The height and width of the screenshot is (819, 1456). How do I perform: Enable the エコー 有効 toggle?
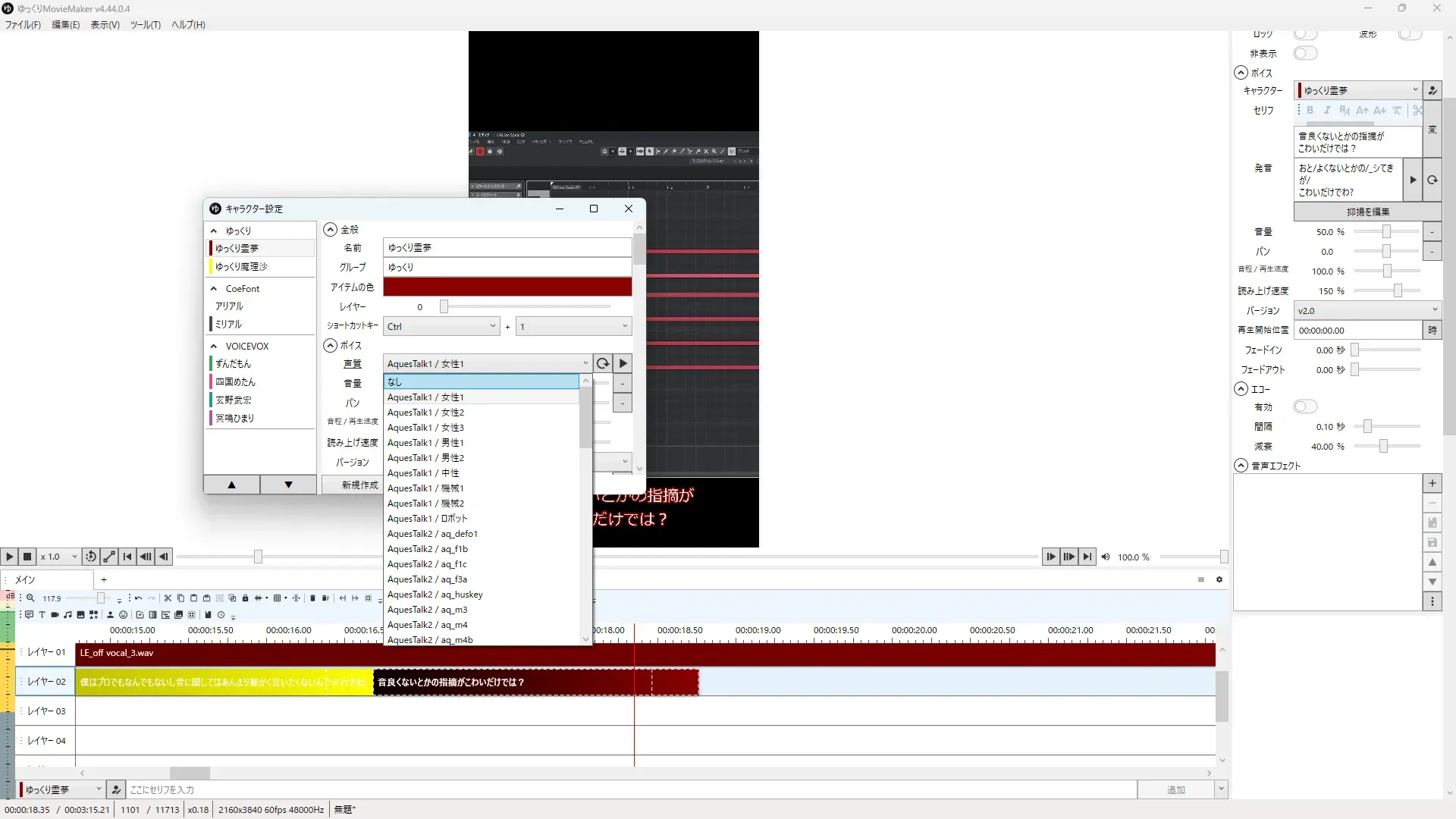tap(1305, 407)
